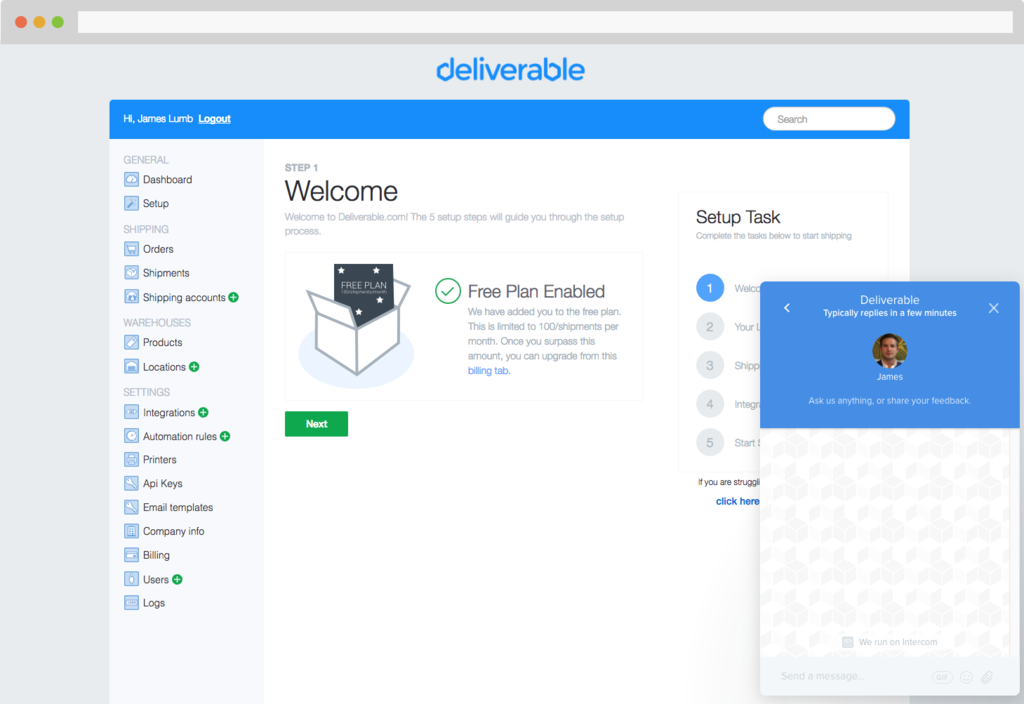View the Logs page
This screenshot has width=1024, height=704.
(153, 603)
